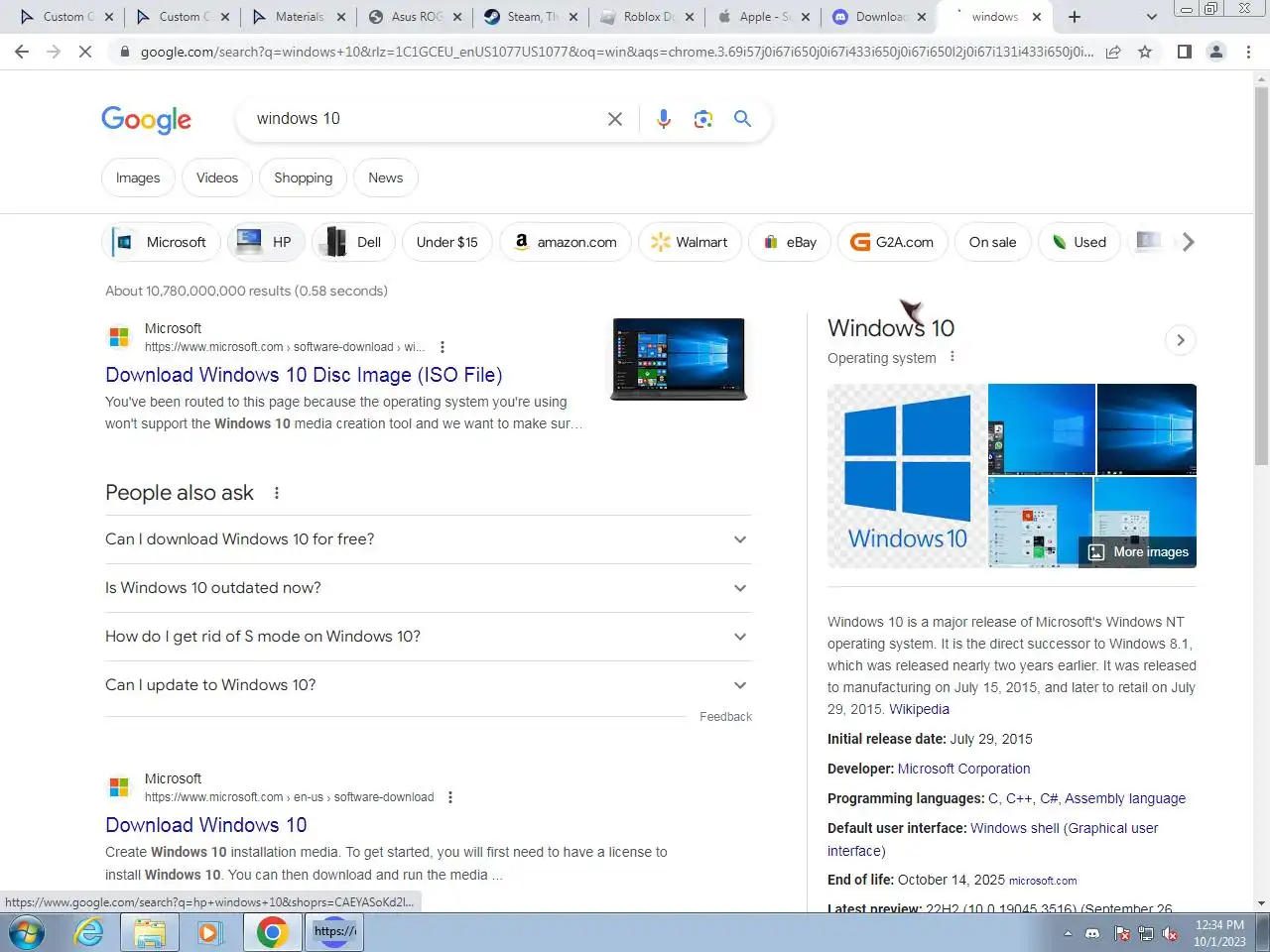The height and width of the screenshot is (952, 1270).
Task: Filter results to Images
Action: click(x=138, y=178)
